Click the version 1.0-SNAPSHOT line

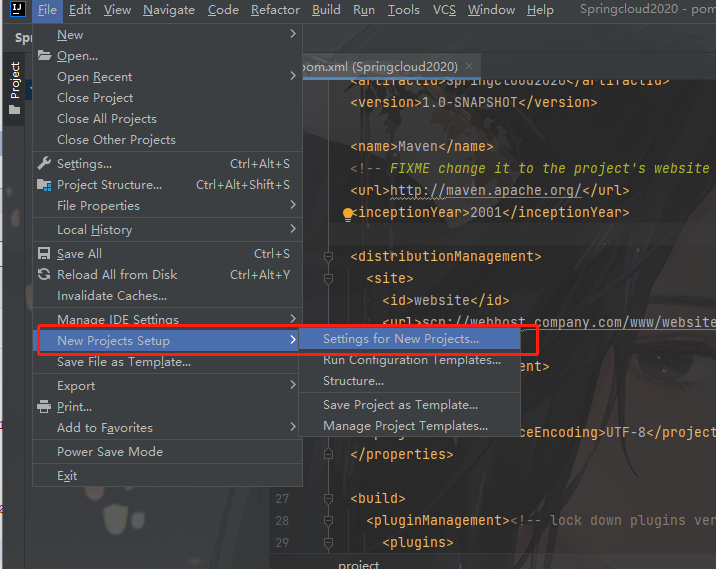point(474,102)
